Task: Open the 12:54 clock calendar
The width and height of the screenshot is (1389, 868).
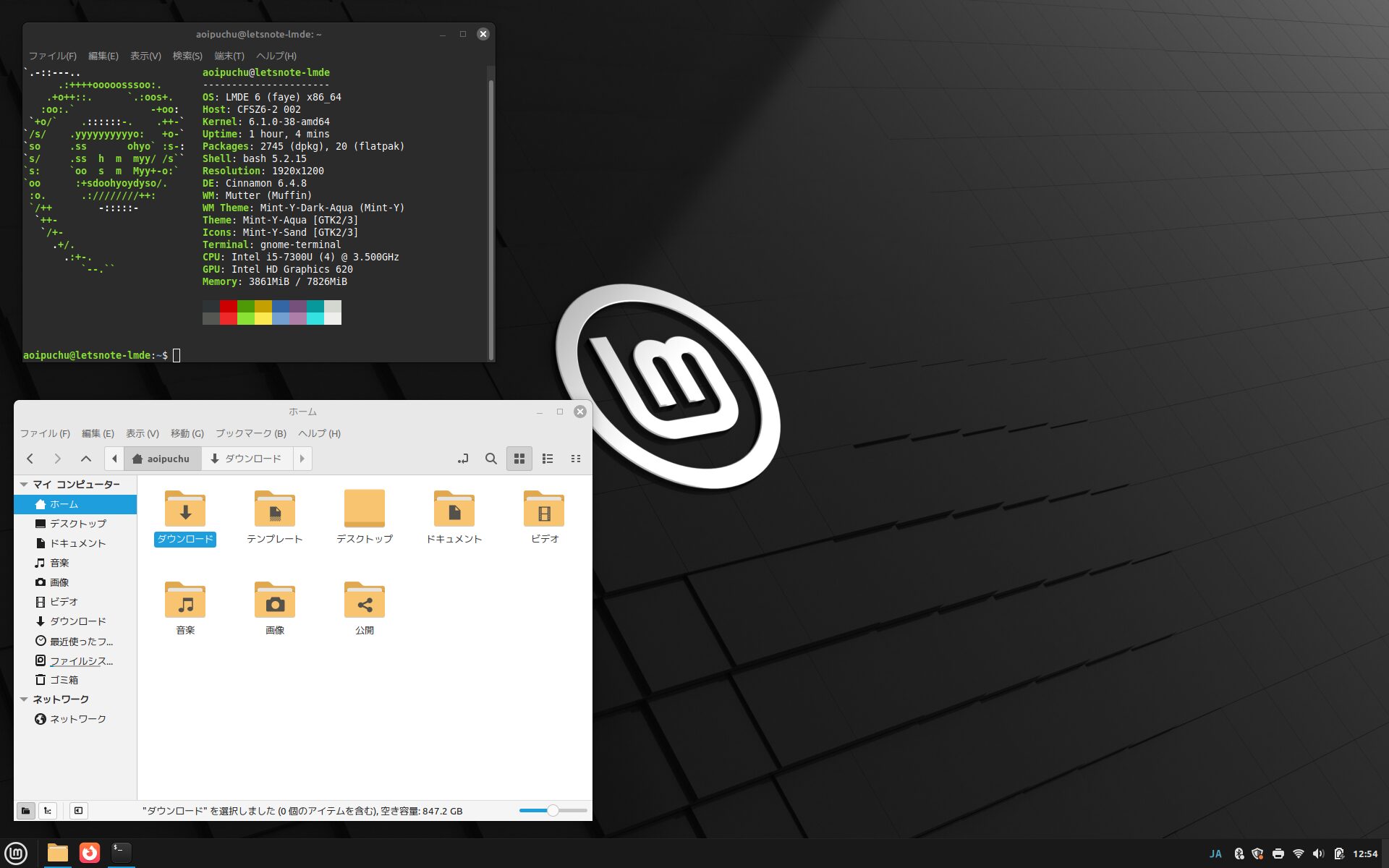Action: click(x=1365, y=854)
